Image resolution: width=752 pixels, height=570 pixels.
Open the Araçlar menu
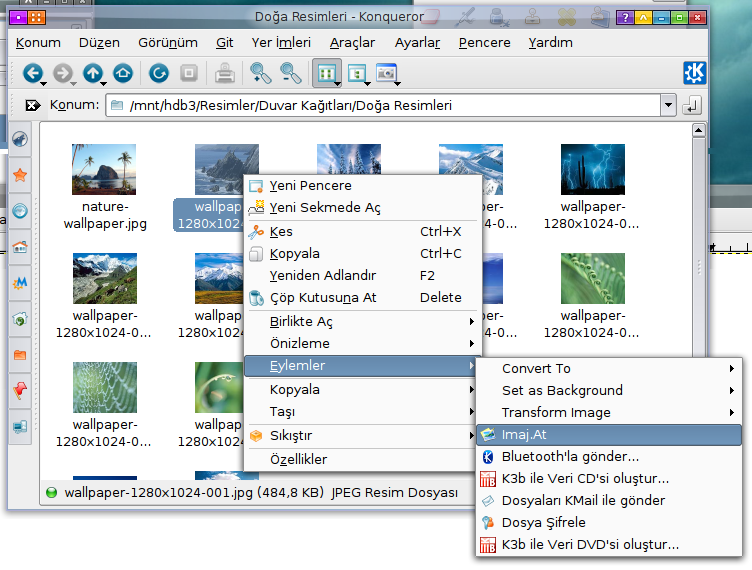click(352, 43)
